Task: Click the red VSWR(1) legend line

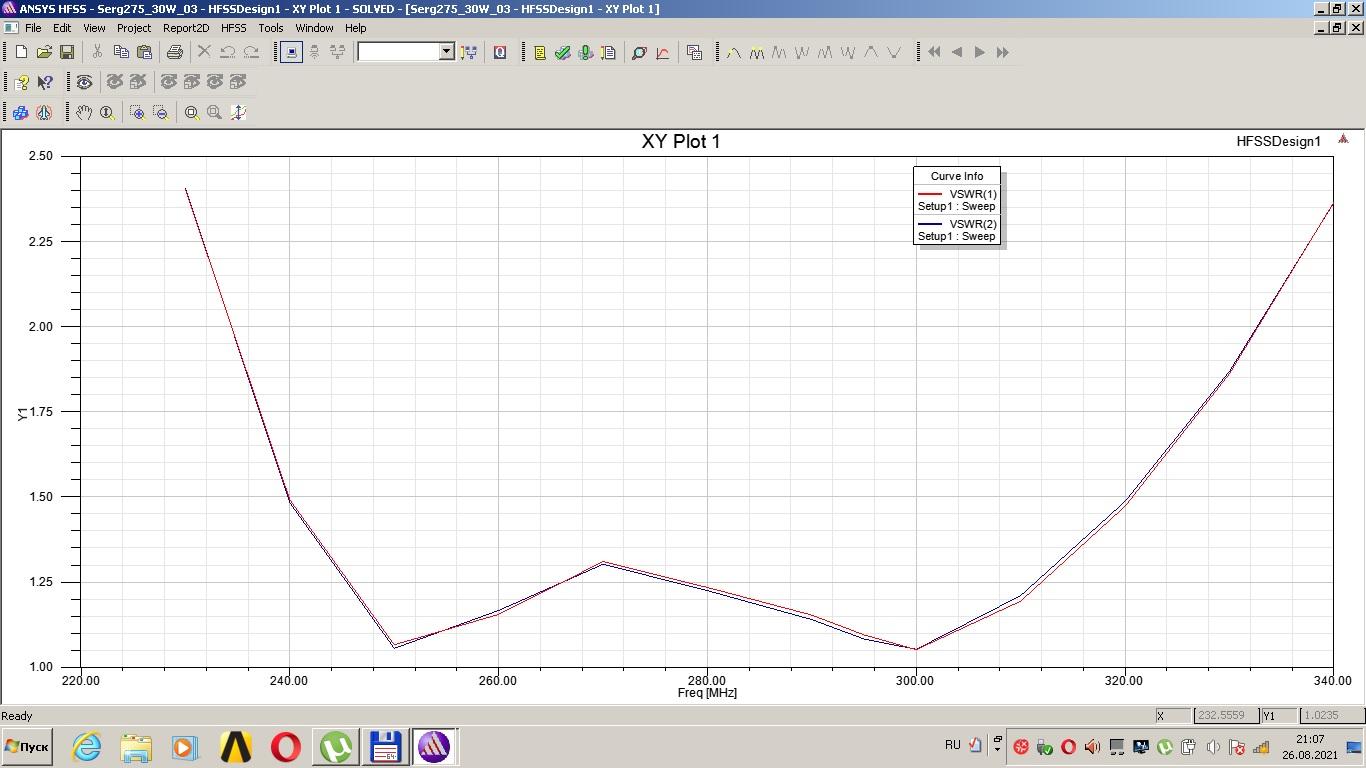Action: (930, 194)
